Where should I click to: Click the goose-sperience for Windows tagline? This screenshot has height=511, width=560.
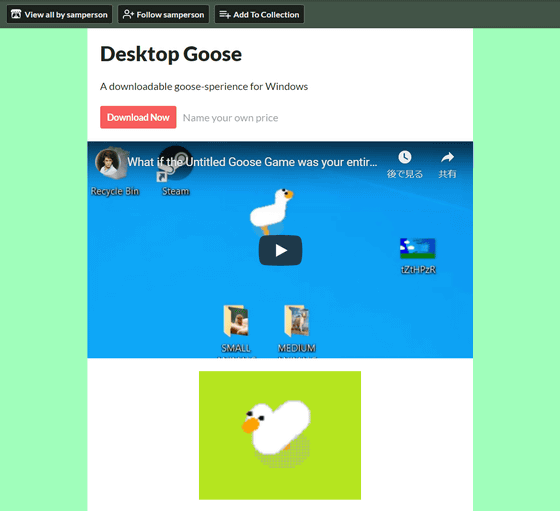pos(204,86)
